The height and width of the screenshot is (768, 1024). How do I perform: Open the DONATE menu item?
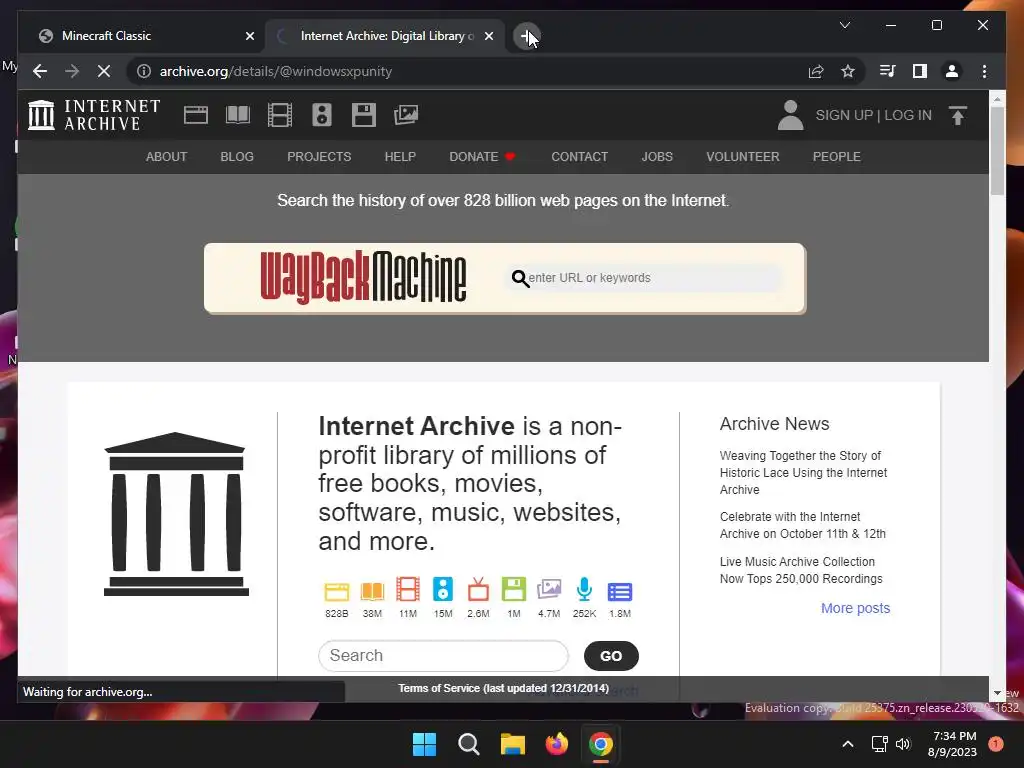[482, 157]
